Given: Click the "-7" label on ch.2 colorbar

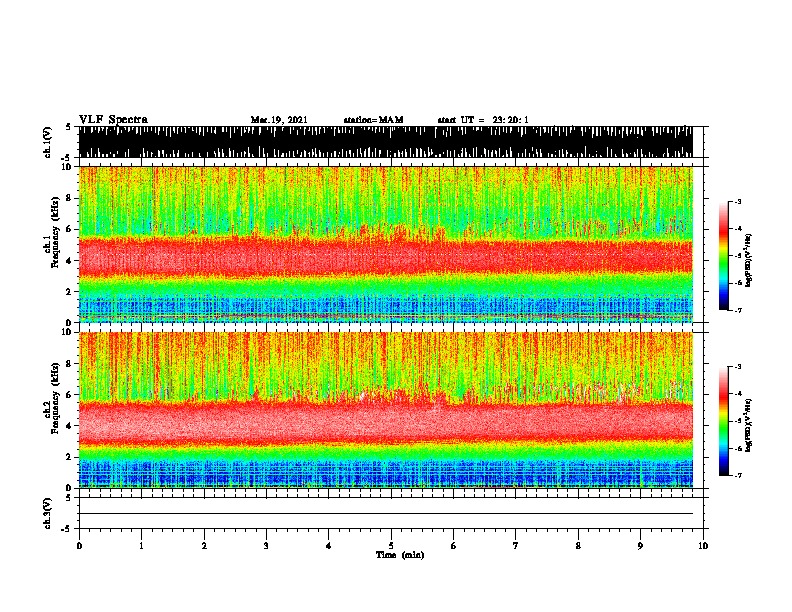Looking at the screenshot, I should tap(737, 475).
